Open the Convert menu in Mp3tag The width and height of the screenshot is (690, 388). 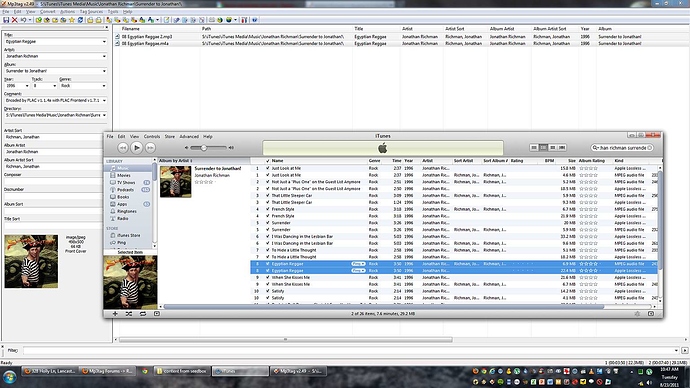click(48, 11)
